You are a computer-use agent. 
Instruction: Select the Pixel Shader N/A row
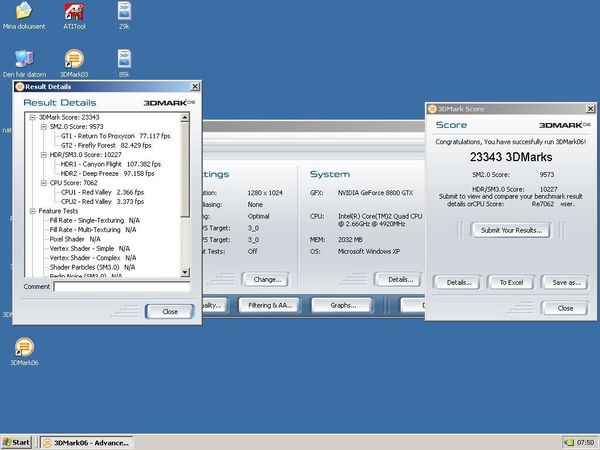coord(75,239)
